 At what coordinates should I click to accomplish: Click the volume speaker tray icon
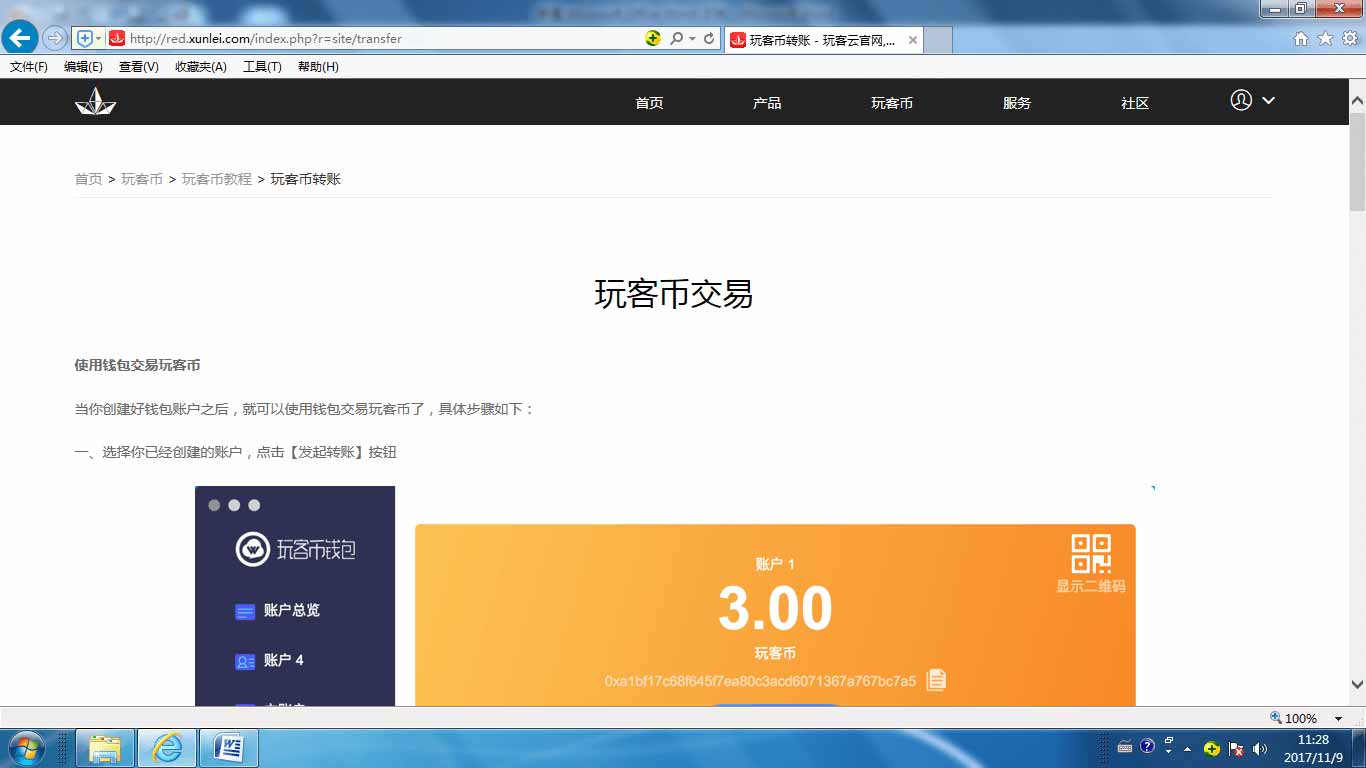(1259, 748)
